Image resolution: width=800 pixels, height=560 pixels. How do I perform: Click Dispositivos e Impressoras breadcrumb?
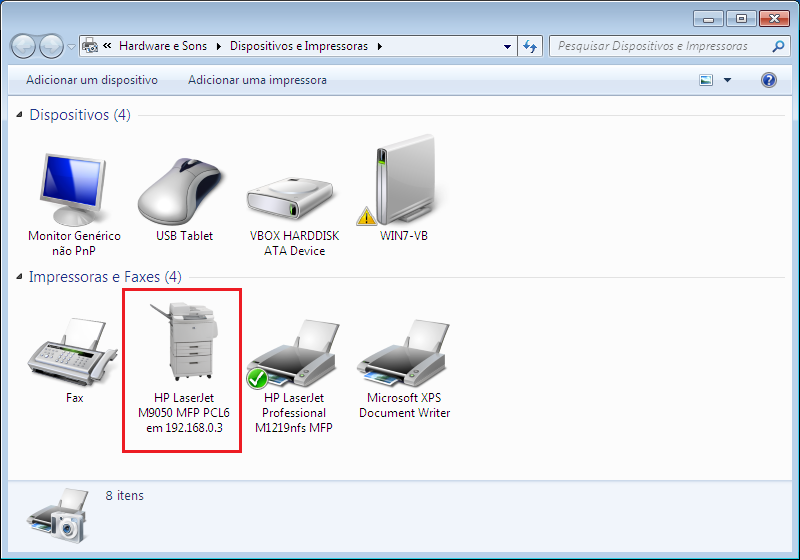click(x=298, y=46)
